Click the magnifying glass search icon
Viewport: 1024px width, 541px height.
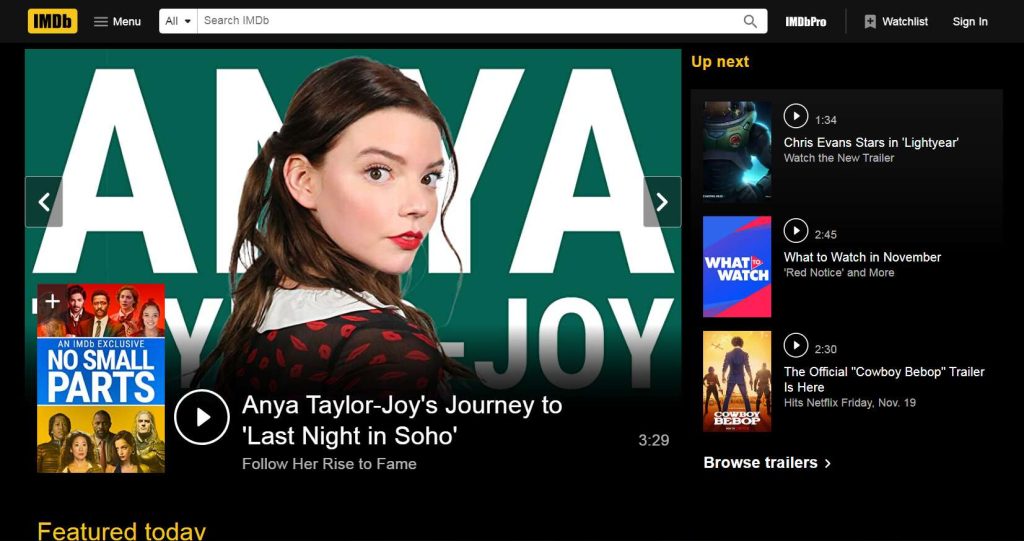[x=750, y=21]
